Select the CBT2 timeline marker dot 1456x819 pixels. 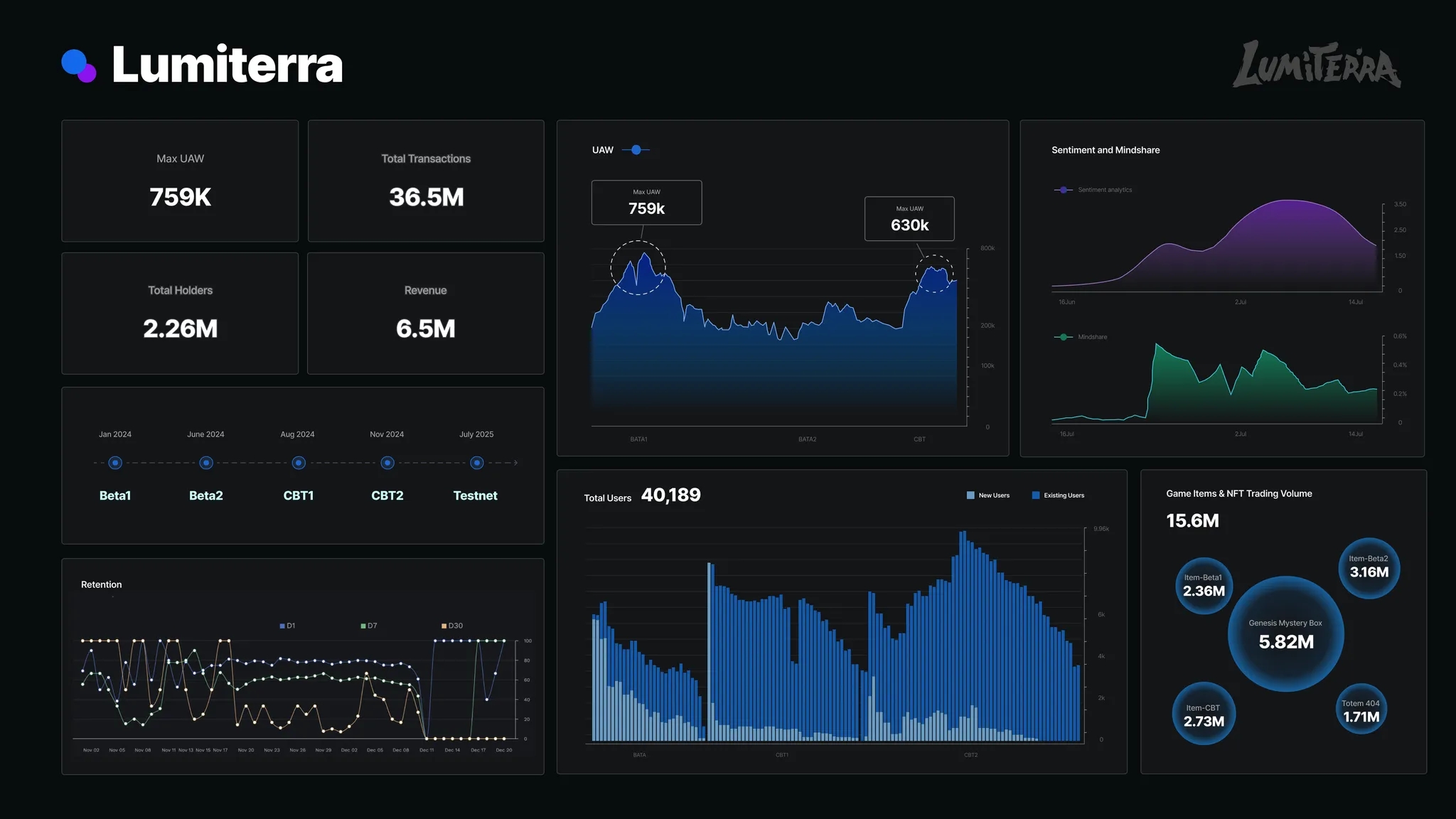pyautogui.click(x=387, y=463)
